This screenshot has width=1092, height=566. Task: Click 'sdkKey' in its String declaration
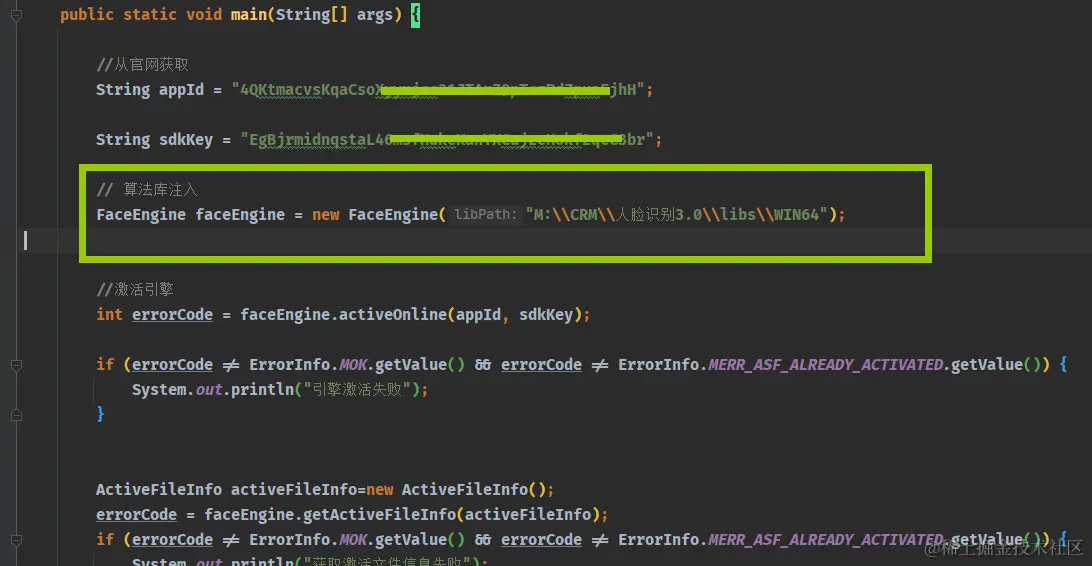point(186,139)
